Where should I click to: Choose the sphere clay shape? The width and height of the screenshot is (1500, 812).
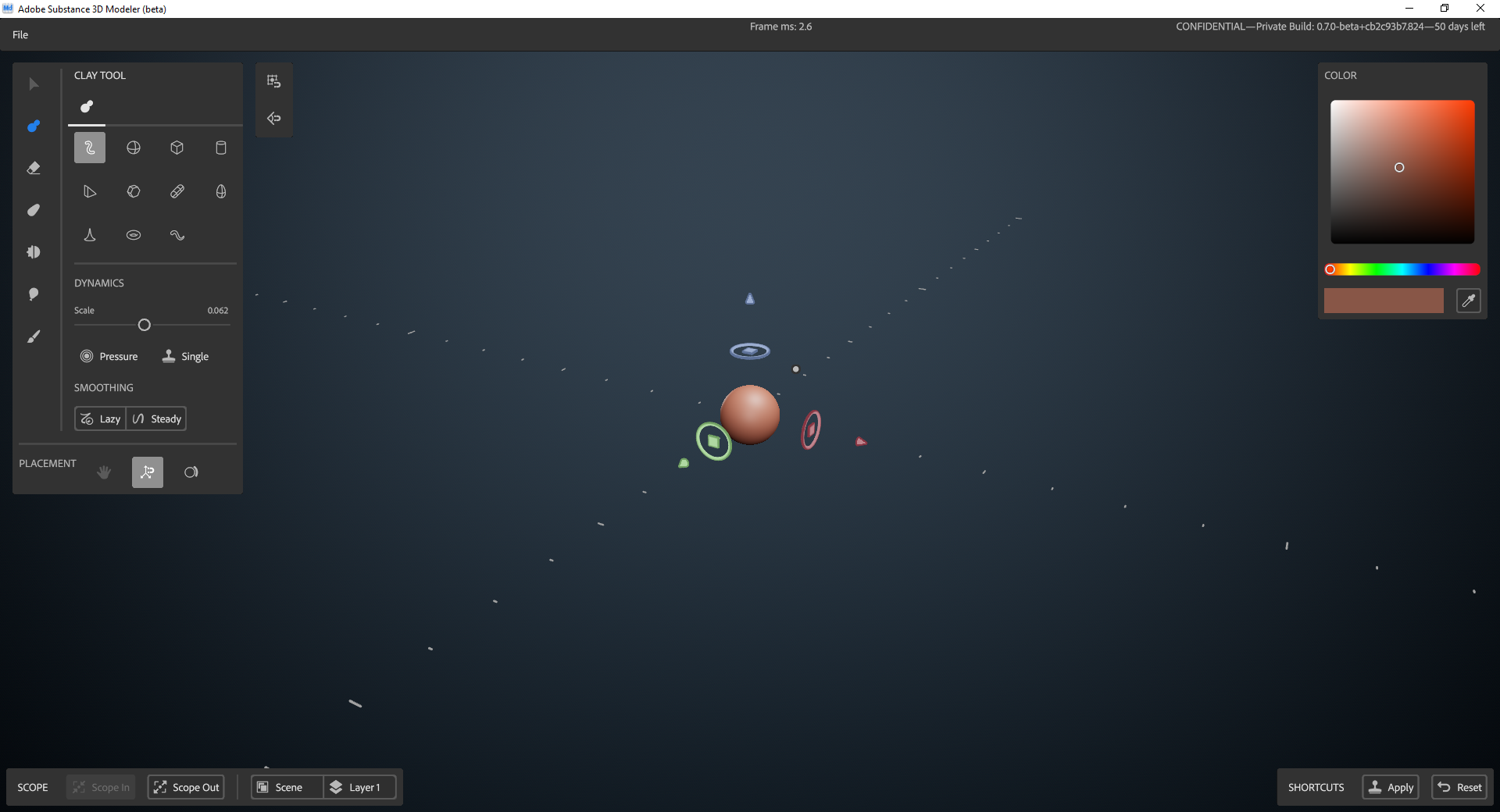coord(134,148)
